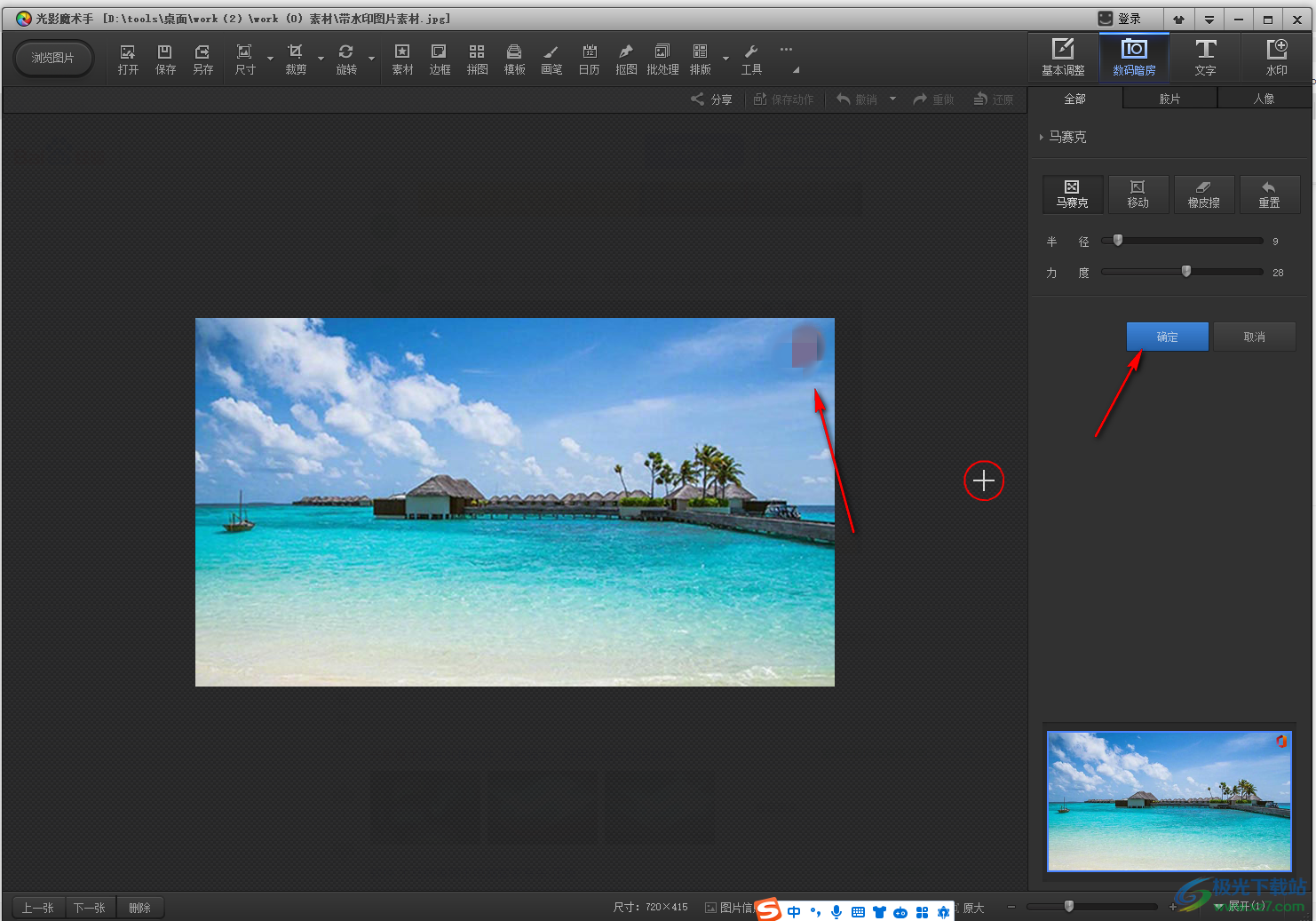1316x921 pixels.
Task: Select the 尺寸 resize tool
Action: (x=245, y=60)
